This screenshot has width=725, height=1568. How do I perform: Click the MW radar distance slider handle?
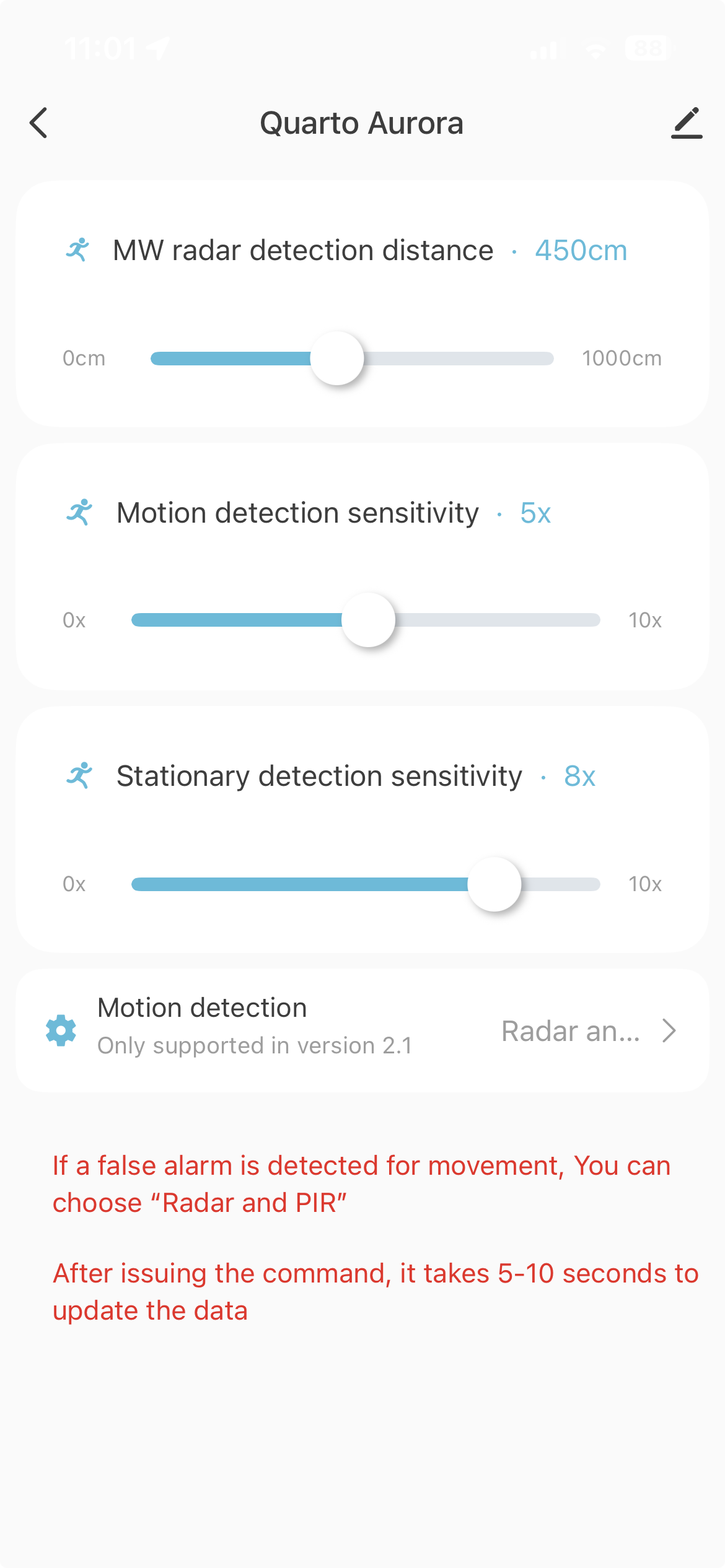[x=337, y=359]
